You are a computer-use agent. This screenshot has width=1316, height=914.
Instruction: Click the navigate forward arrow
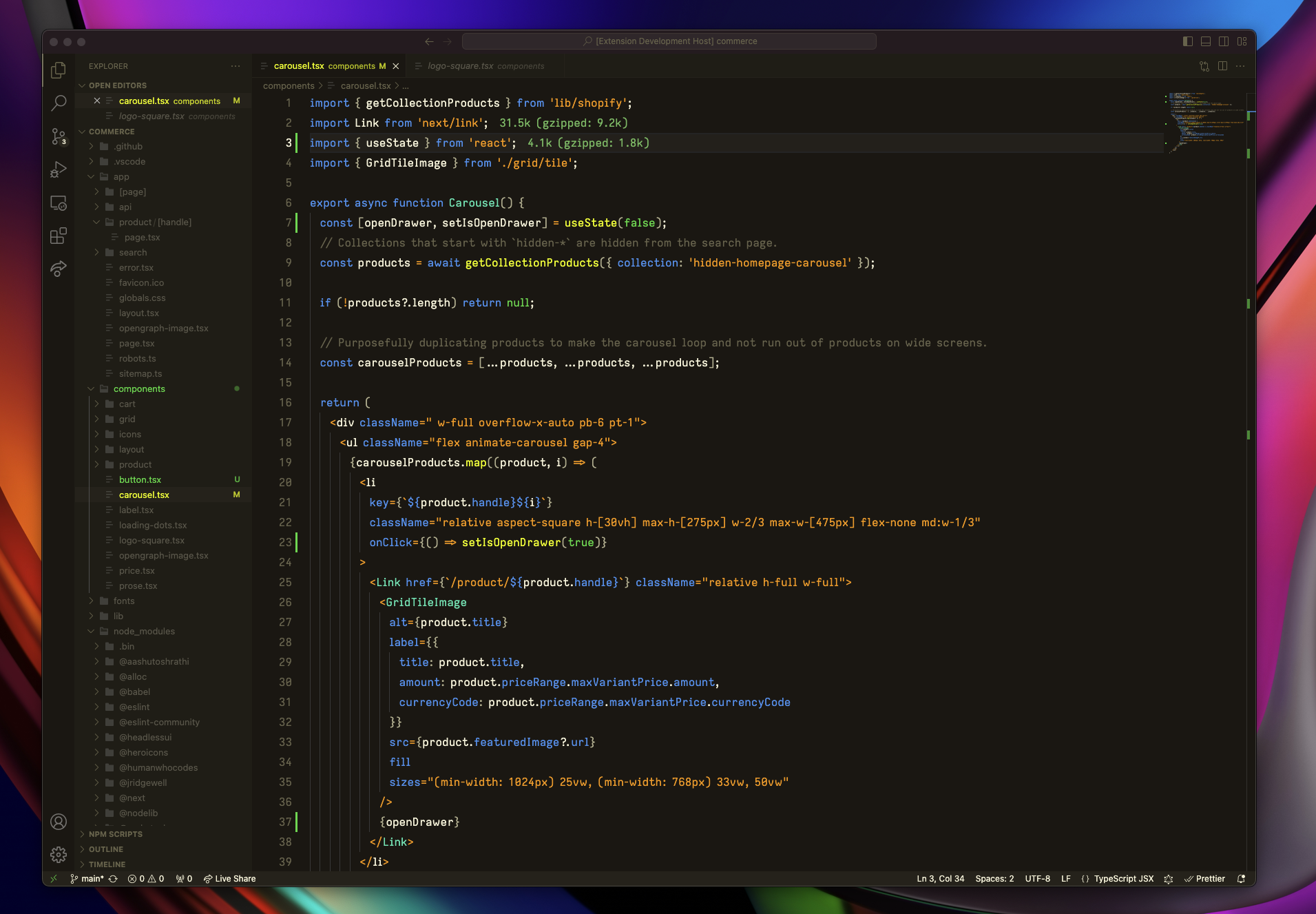448,41
